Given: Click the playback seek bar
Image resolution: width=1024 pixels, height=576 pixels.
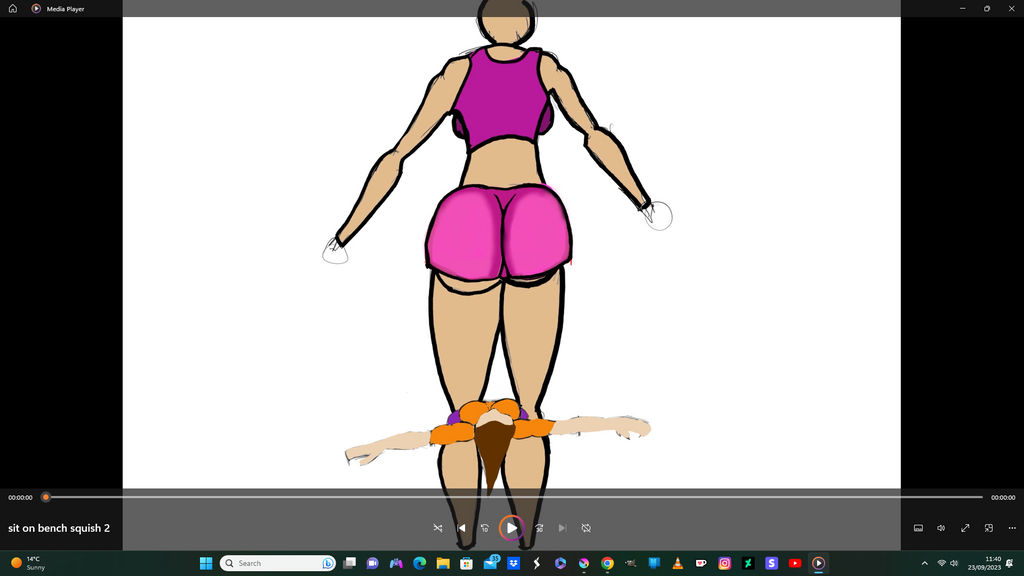Looking at the screenshot, I should point(515,497).
